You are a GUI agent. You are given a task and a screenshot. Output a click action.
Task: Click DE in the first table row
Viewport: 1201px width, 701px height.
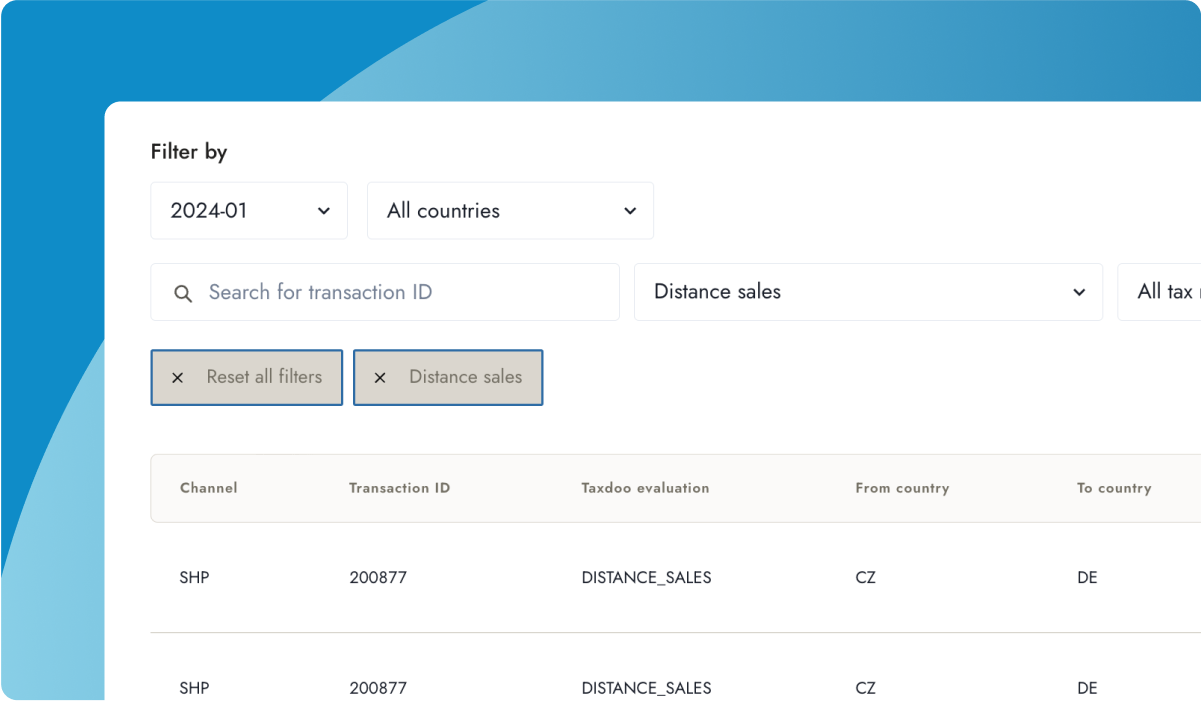(1087, 578)
